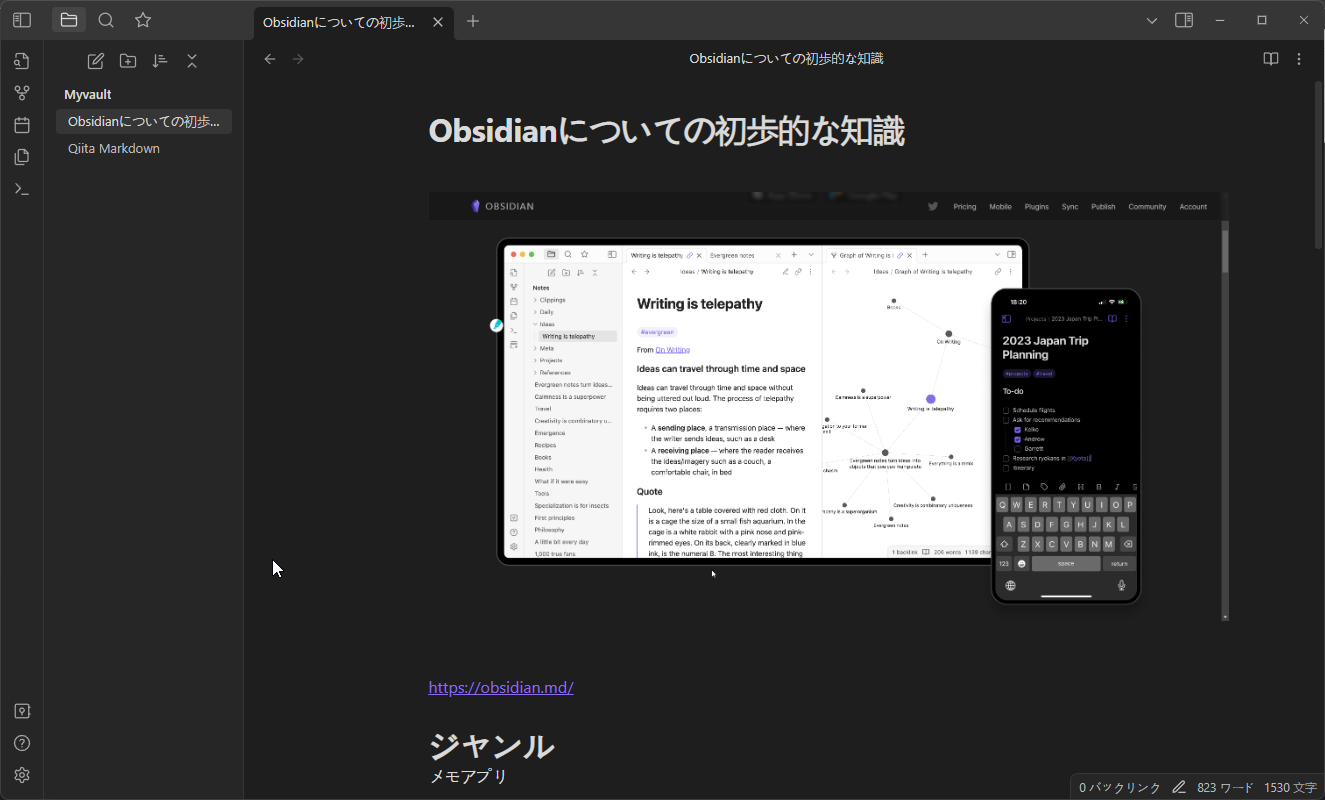Open the bookmarks star icon
The image size is (1325, 800).
tap(143, 20)
